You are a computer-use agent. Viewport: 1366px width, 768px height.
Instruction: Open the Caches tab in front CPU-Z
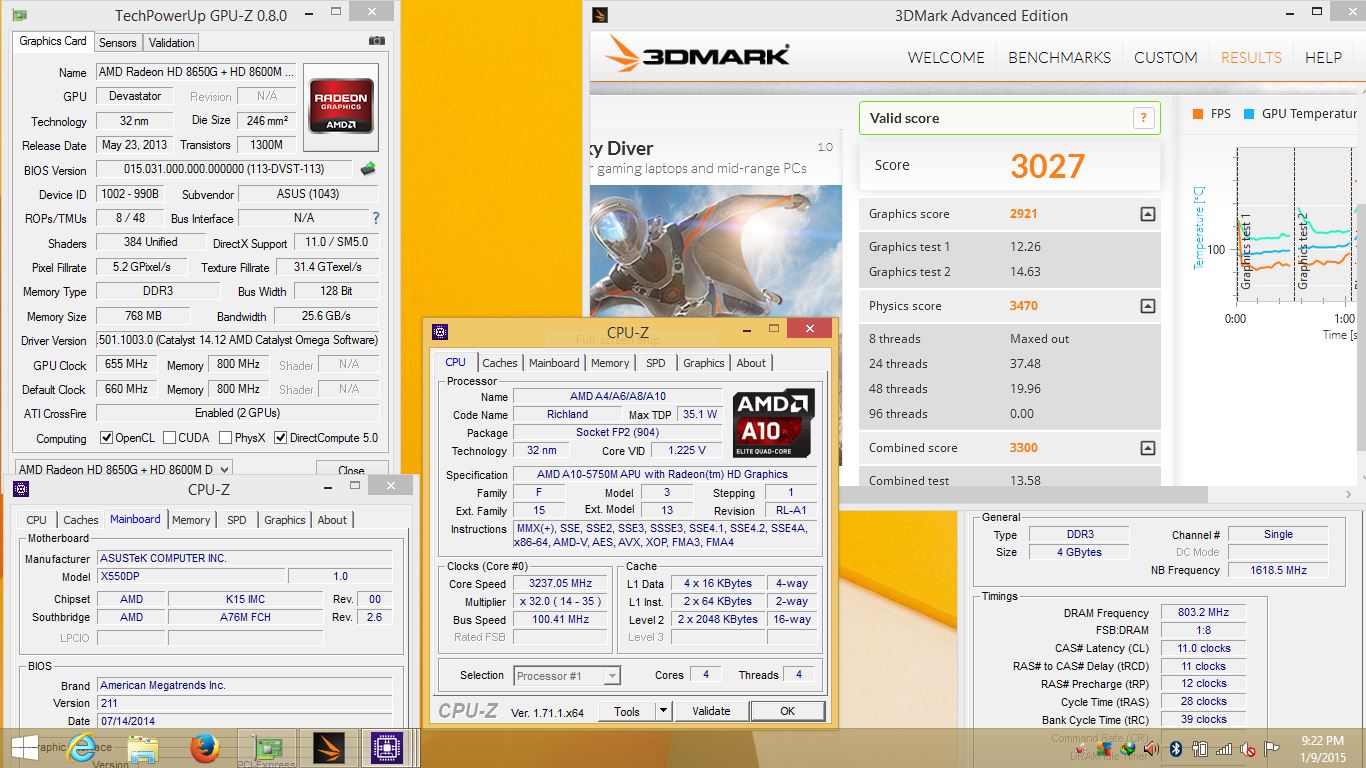click(500, 363)
